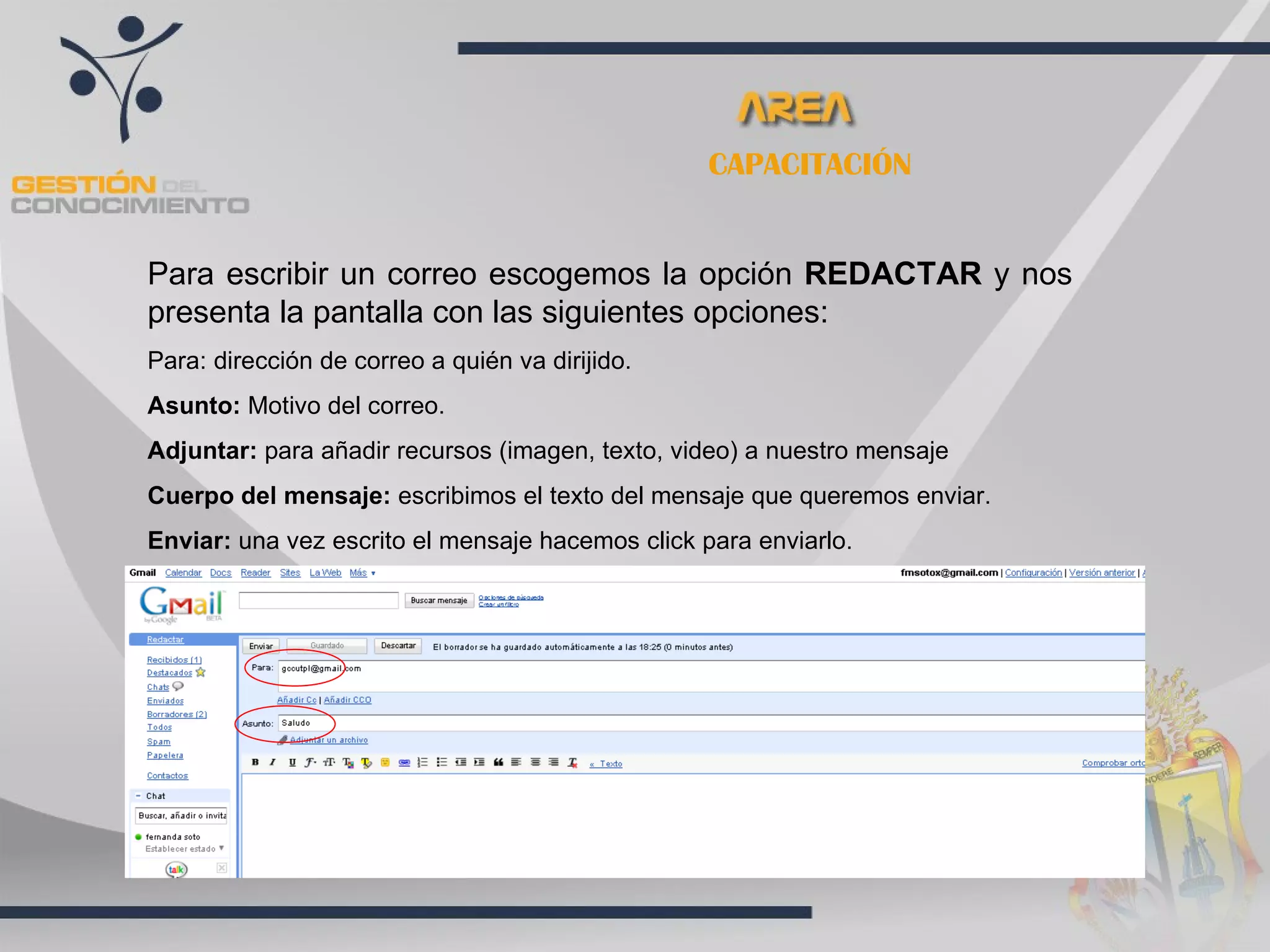
Task: Open La Web link
Action: (x=326, y=573)
